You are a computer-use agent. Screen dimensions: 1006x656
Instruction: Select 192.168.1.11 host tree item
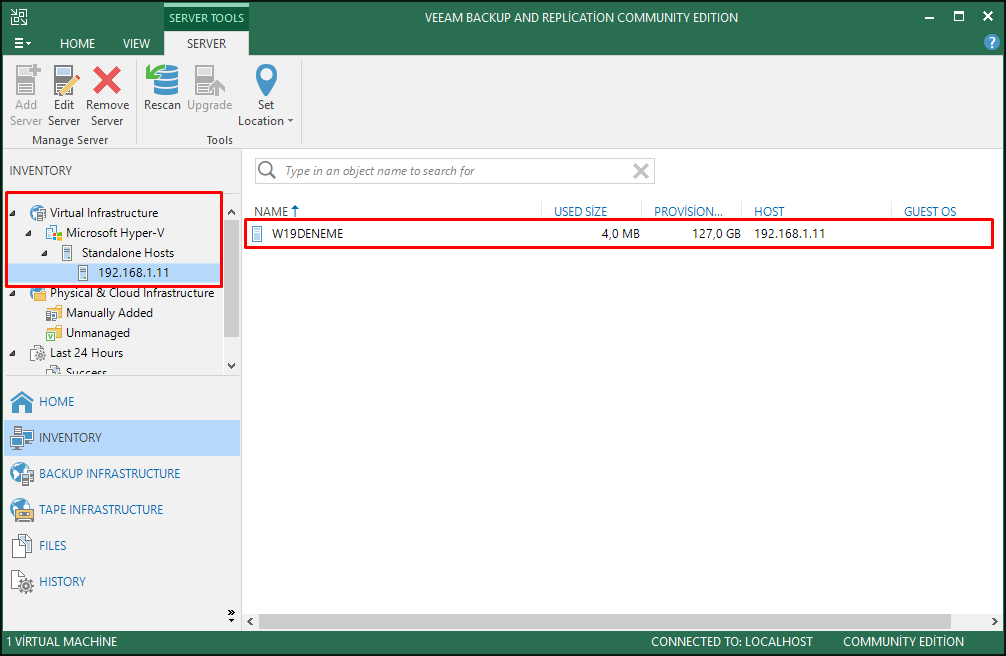point(133,273)
